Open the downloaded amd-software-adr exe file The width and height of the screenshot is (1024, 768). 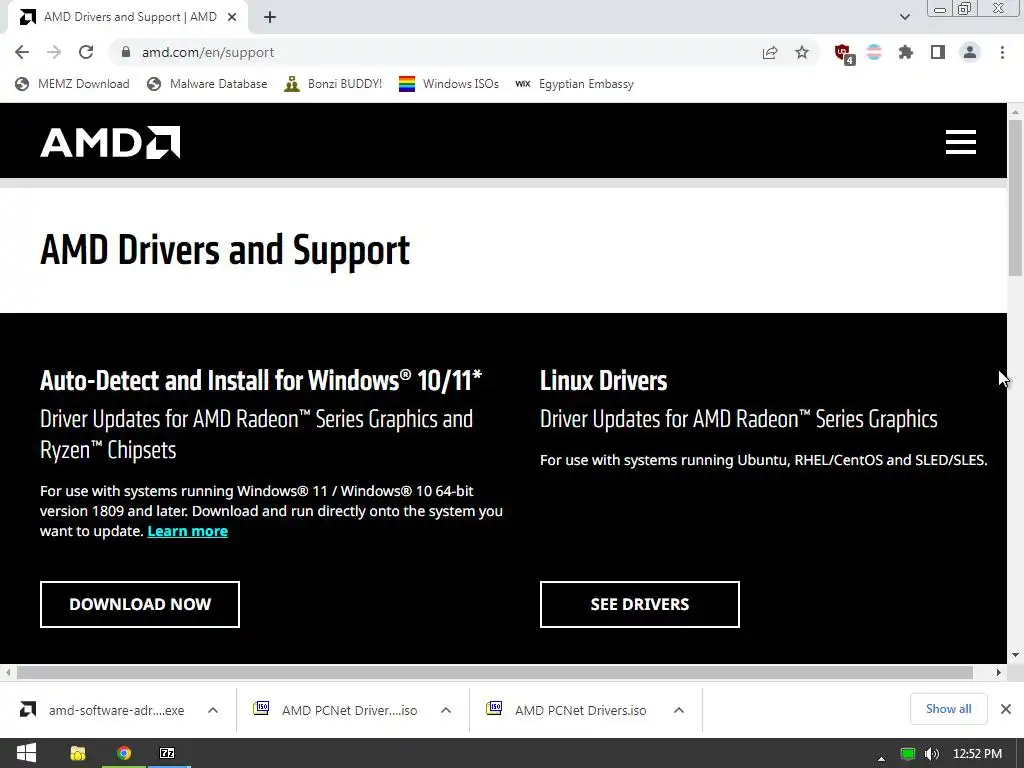point(104,710)
